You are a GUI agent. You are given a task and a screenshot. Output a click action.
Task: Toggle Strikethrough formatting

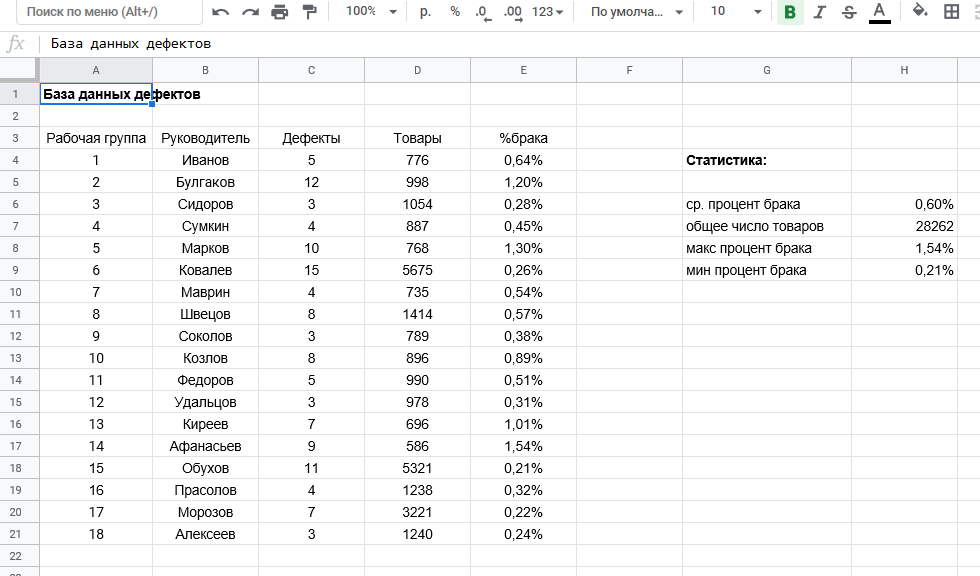coord(849,12)
